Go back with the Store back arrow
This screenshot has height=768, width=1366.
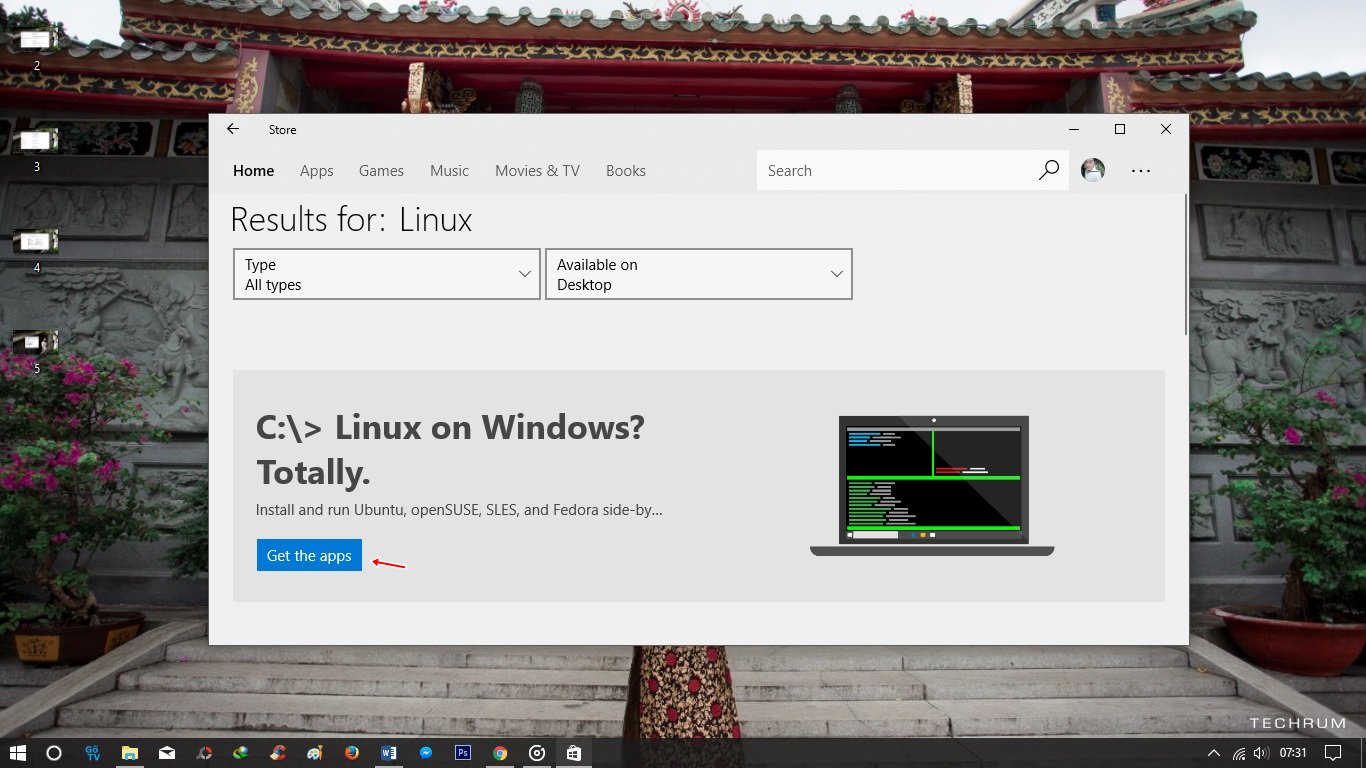point(233,129)
